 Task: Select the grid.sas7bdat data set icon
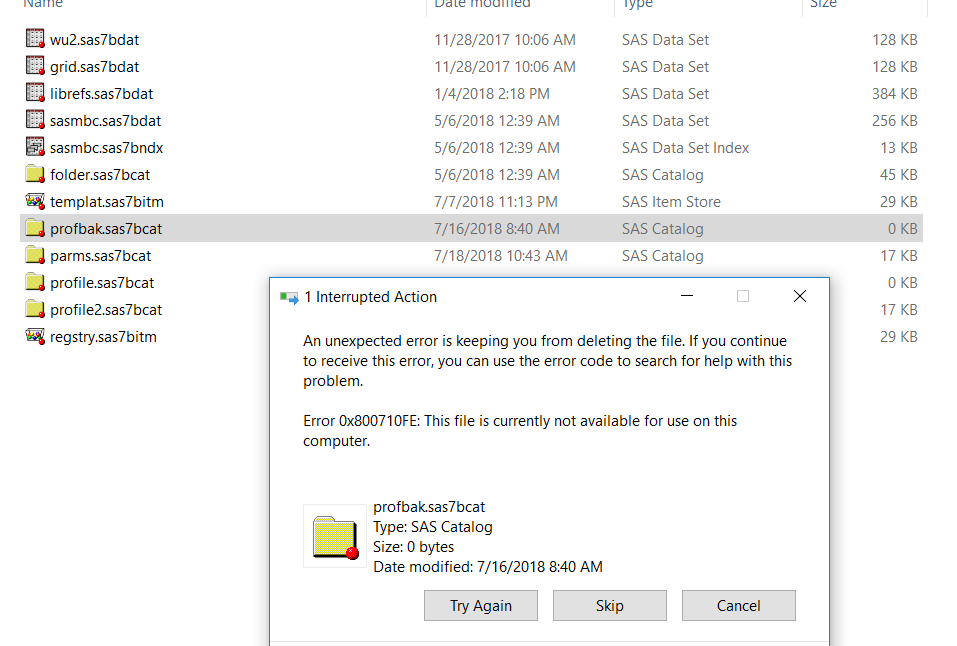click(34, 67)
